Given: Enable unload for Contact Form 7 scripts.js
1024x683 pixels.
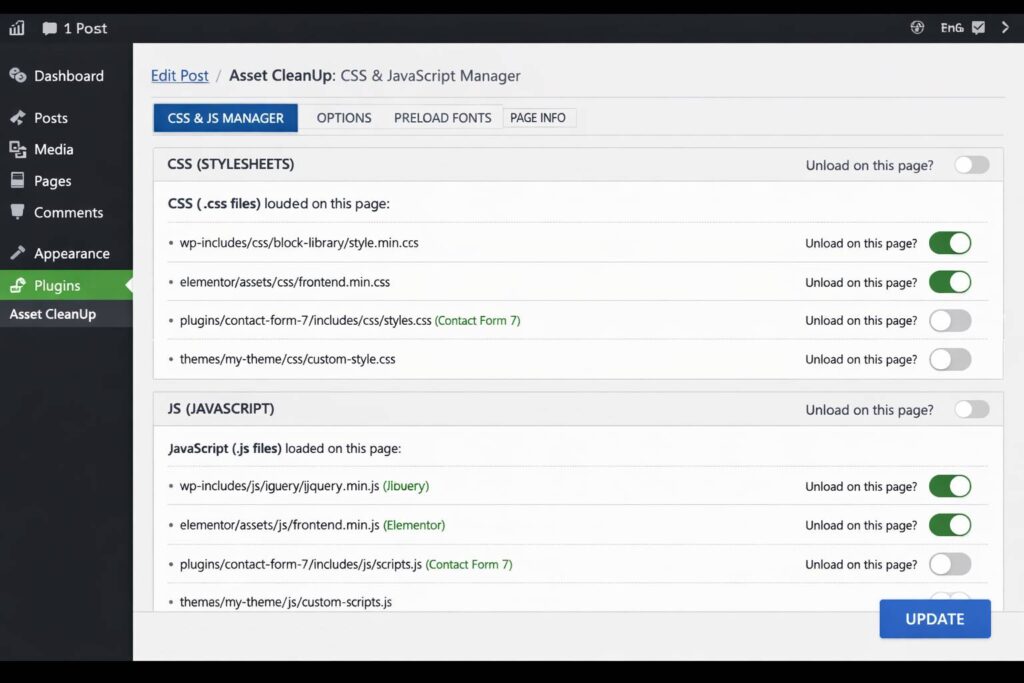Looking at the screenshot, I should coord(949,564).
